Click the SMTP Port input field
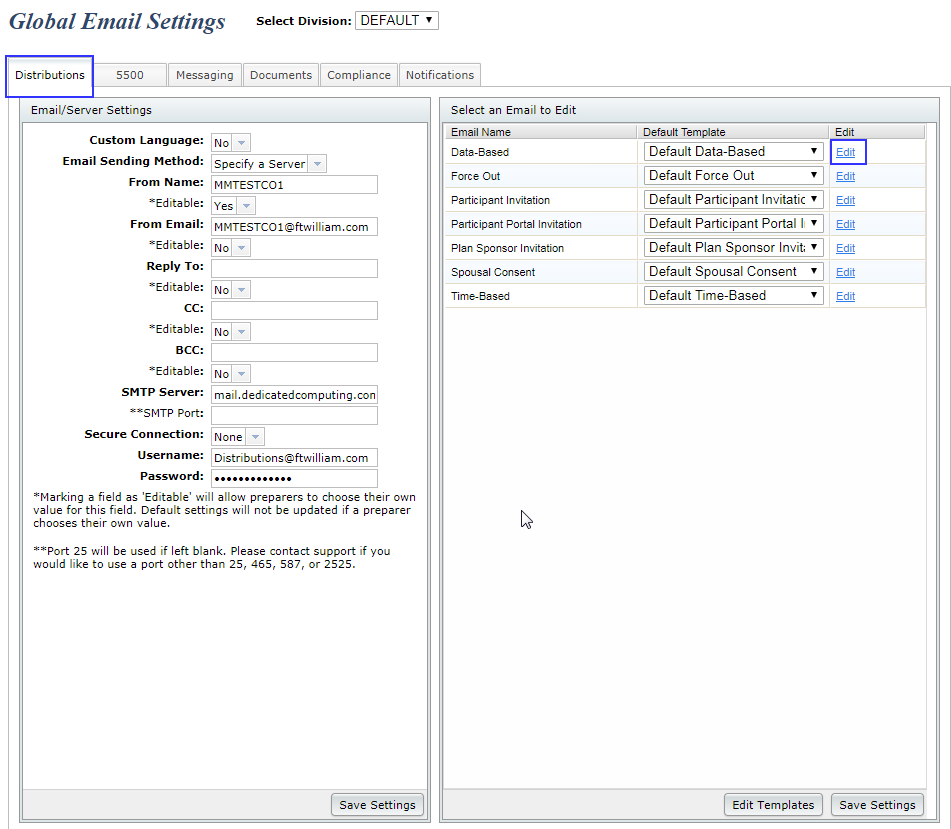Image resolution: width=951 pixels, height=829 pixels. 294,415
